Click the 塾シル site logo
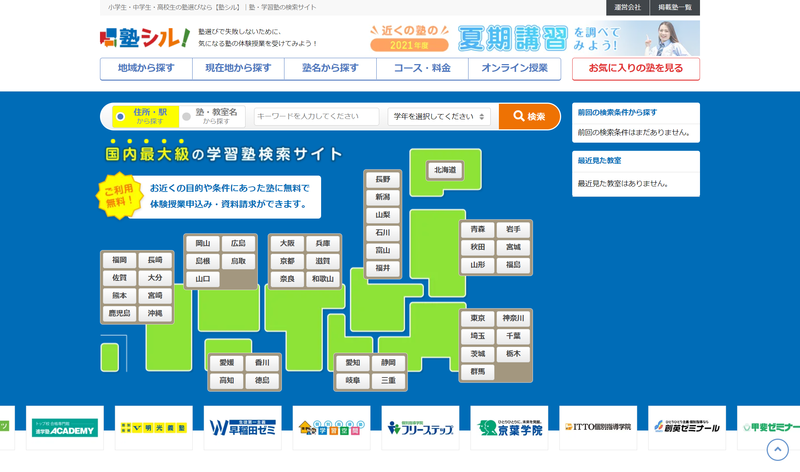The height and width of the screenshot is (472, 800). click(145, 38)
